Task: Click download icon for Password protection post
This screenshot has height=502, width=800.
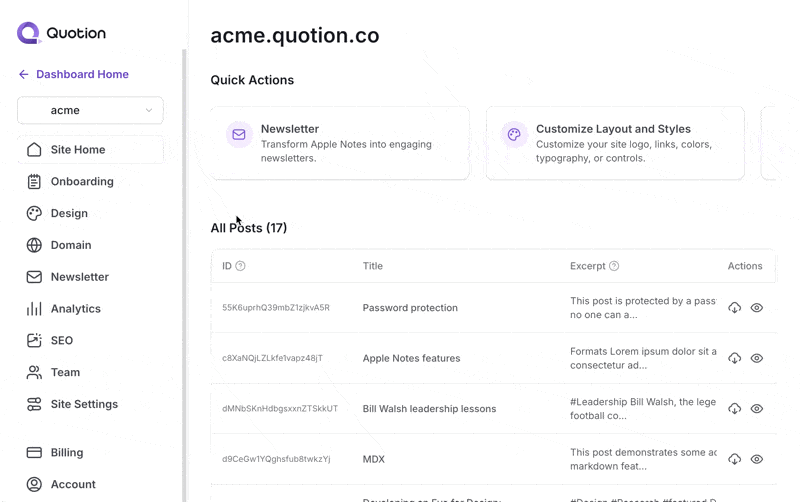Action: click(735, 308)
